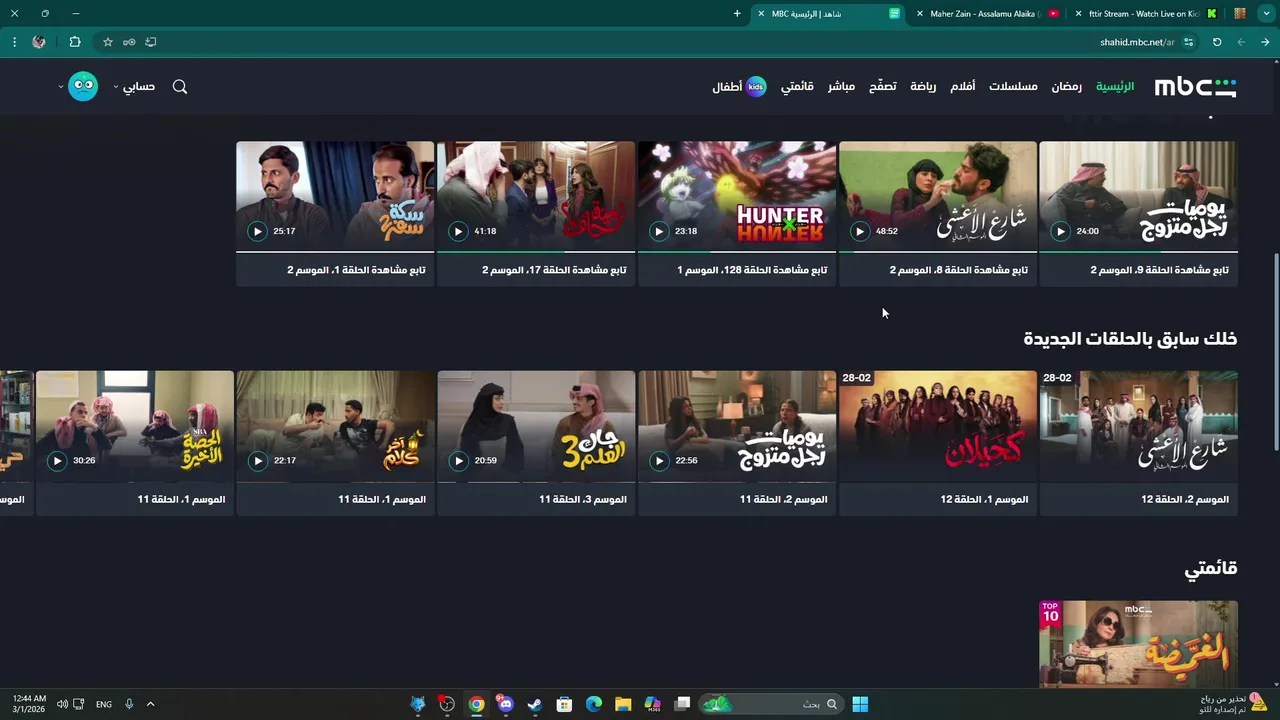Open Steam from taskbar

pos(535,704)
